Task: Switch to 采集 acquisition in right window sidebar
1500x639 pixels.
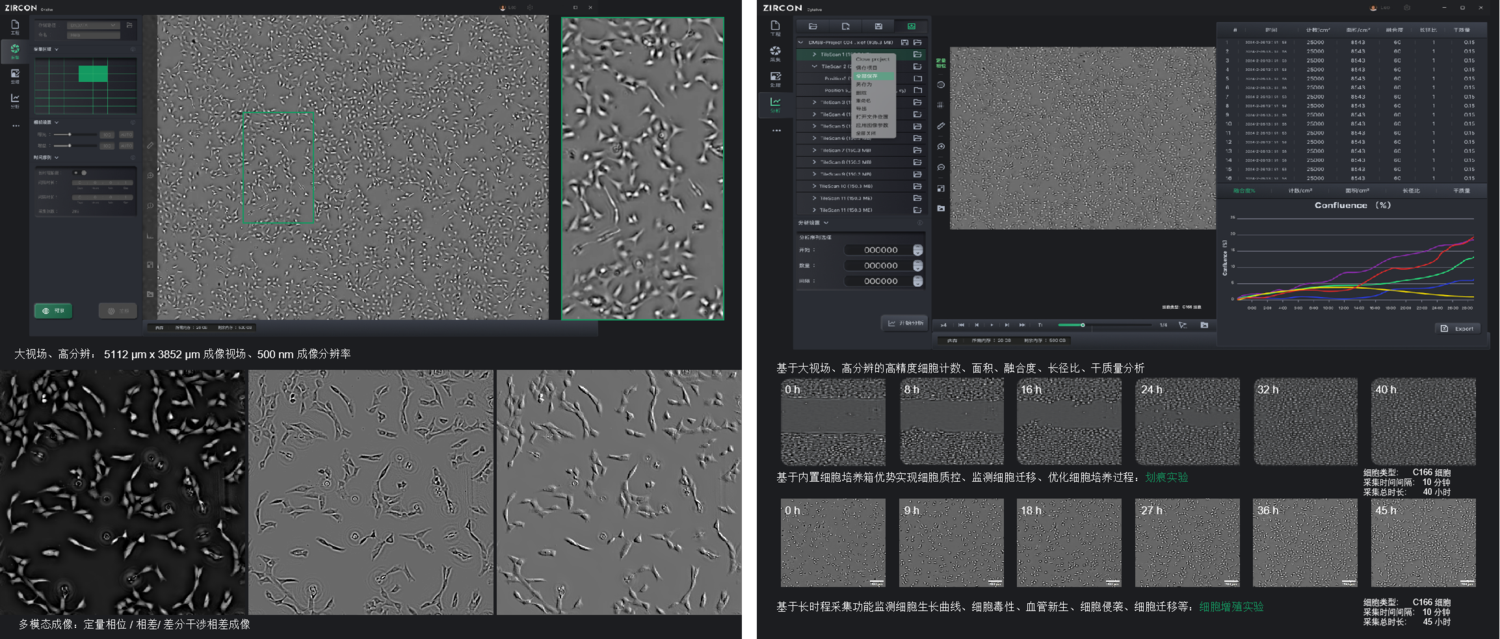Action: 775,53
